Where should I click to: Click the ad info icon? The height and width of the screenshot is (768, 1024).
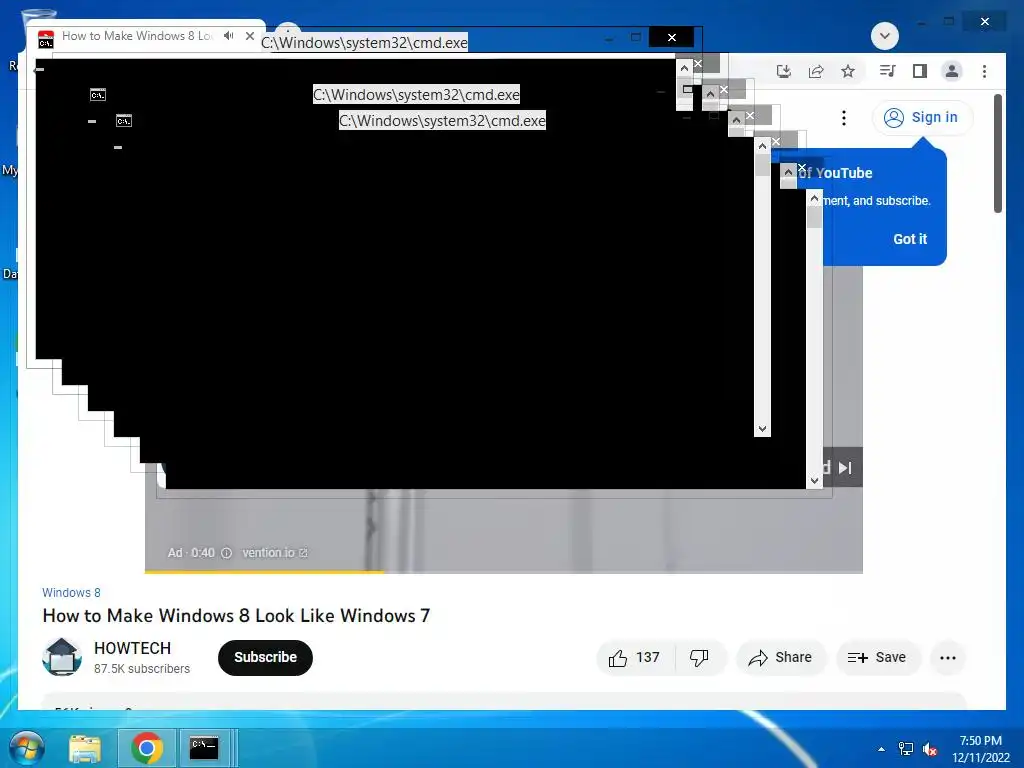[226, 553]
